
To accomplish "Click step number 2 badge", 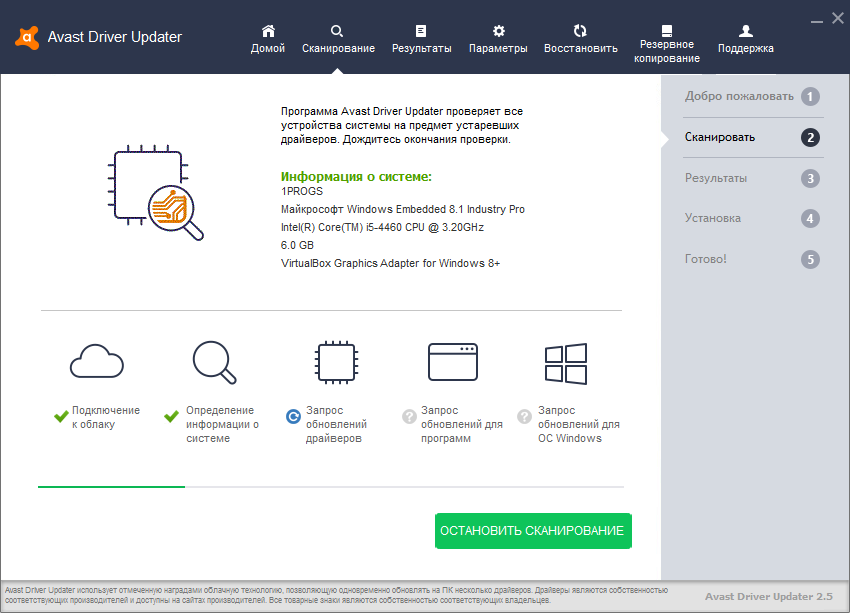I will (x=810, y=138).
